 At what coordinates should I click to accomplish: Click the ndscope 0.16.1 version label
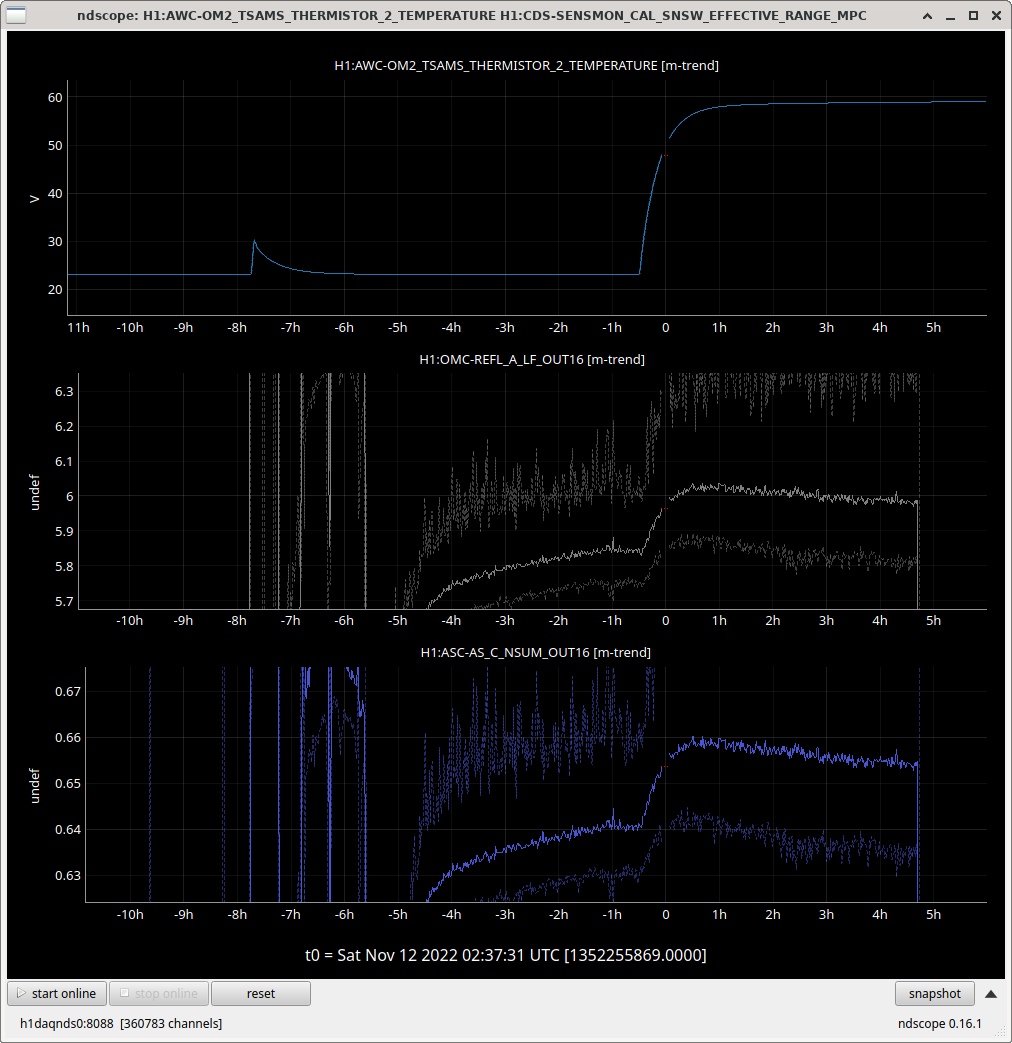(x=940, y=1023)
